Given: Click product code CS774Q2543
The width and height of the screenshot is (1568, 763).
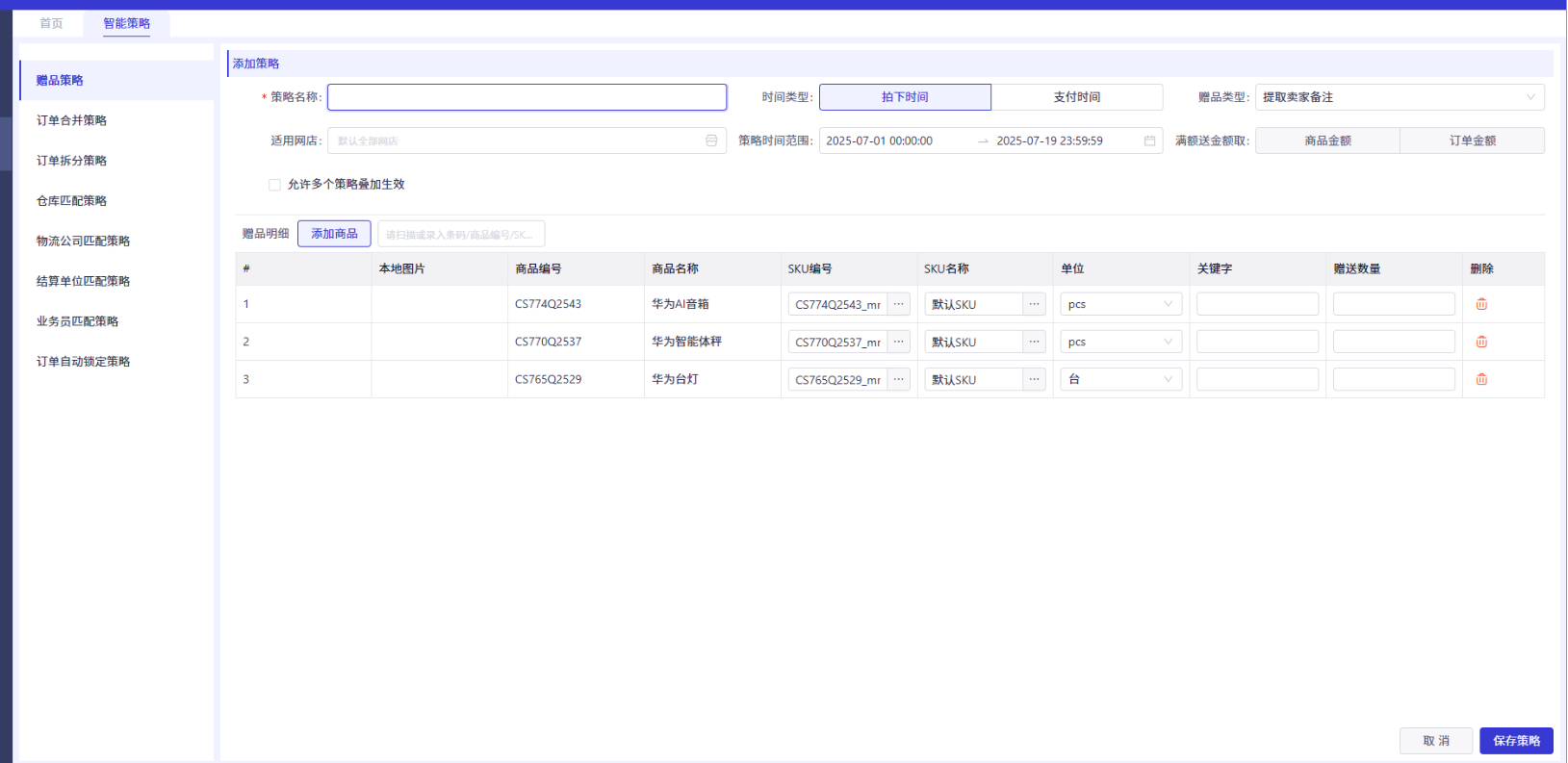Looking at the screenshot, I should click(x=548, y=304).
